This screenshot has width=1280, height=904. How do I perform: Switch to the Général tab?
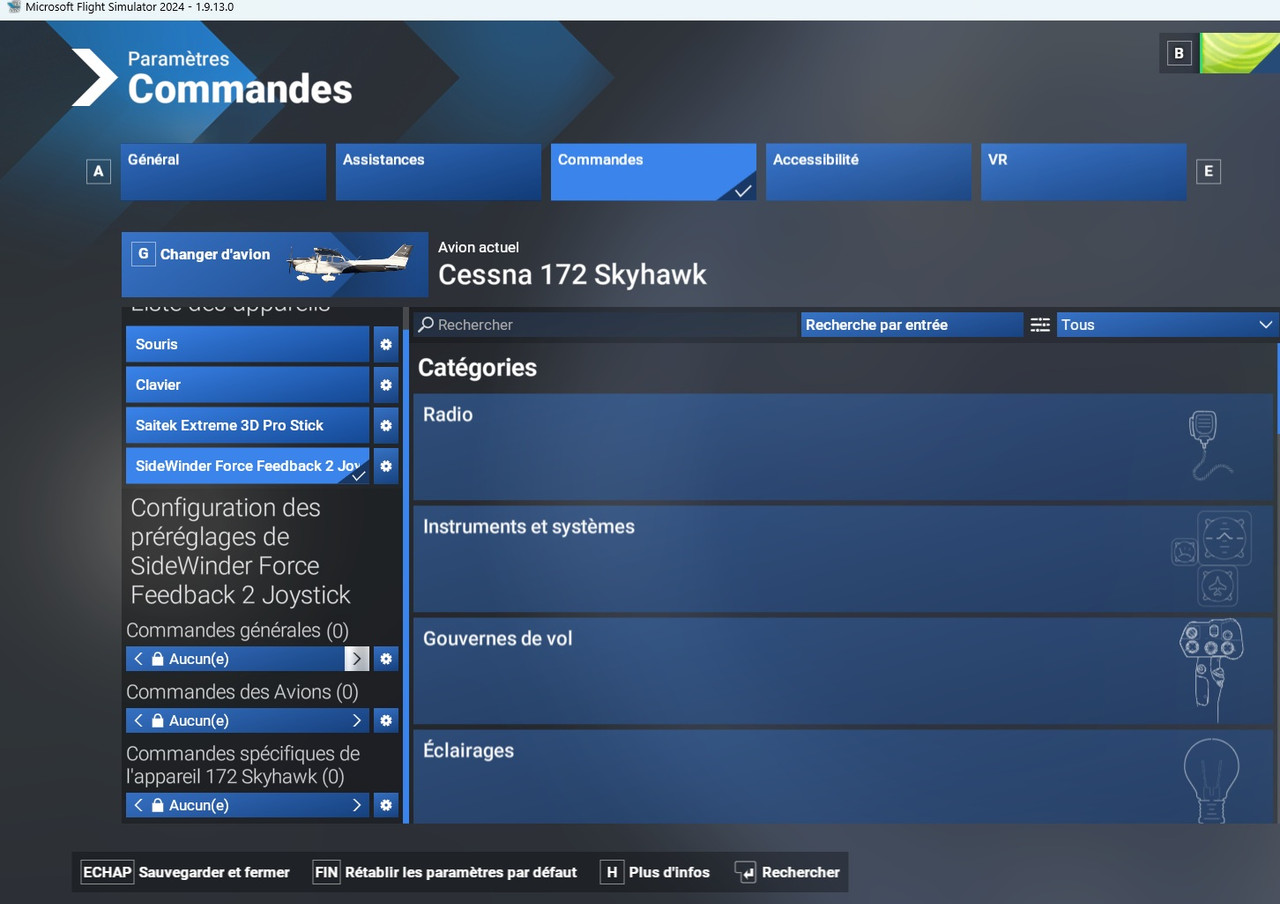point(223,172)
